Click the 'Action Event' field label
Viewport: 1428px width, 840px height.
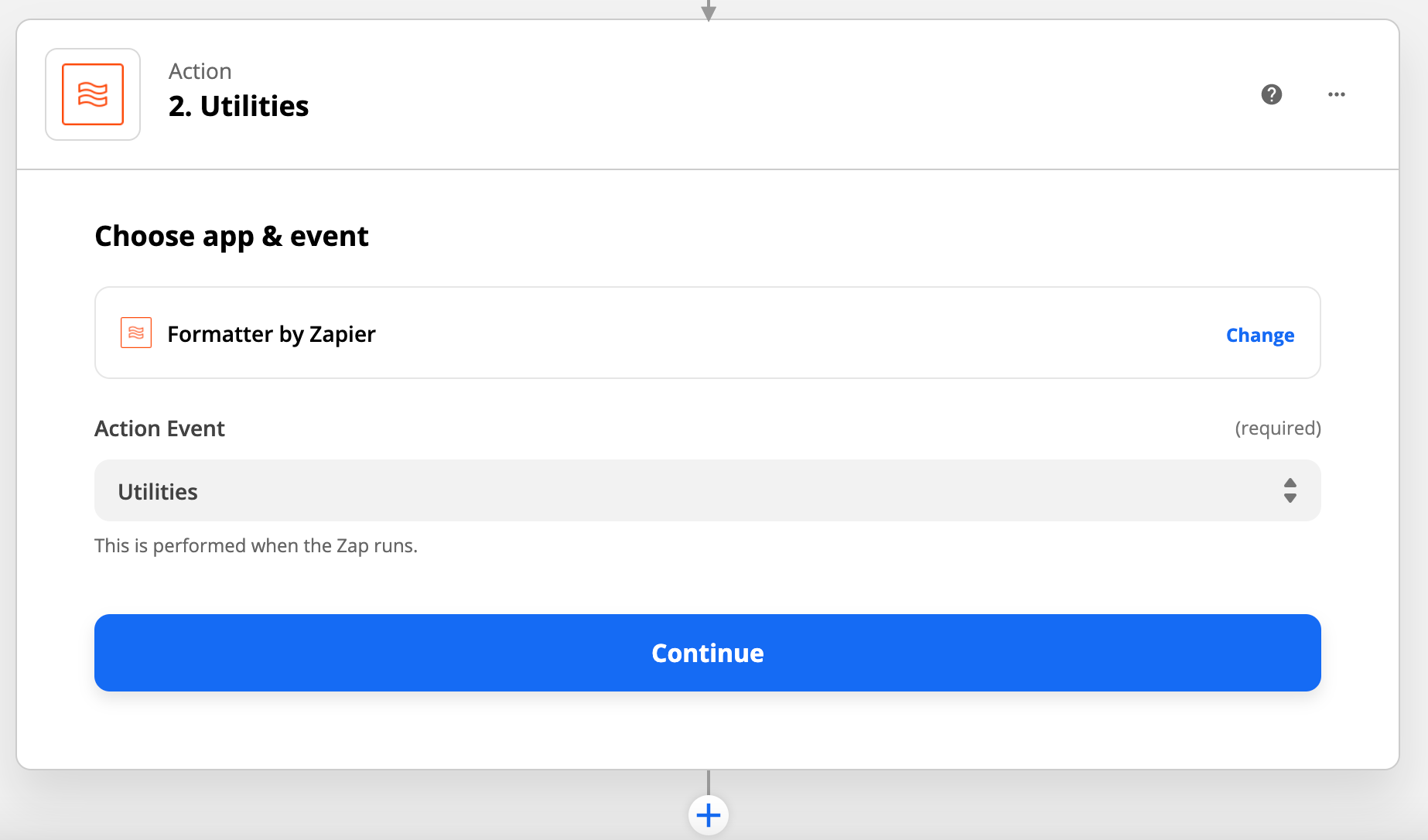[159, 429]
